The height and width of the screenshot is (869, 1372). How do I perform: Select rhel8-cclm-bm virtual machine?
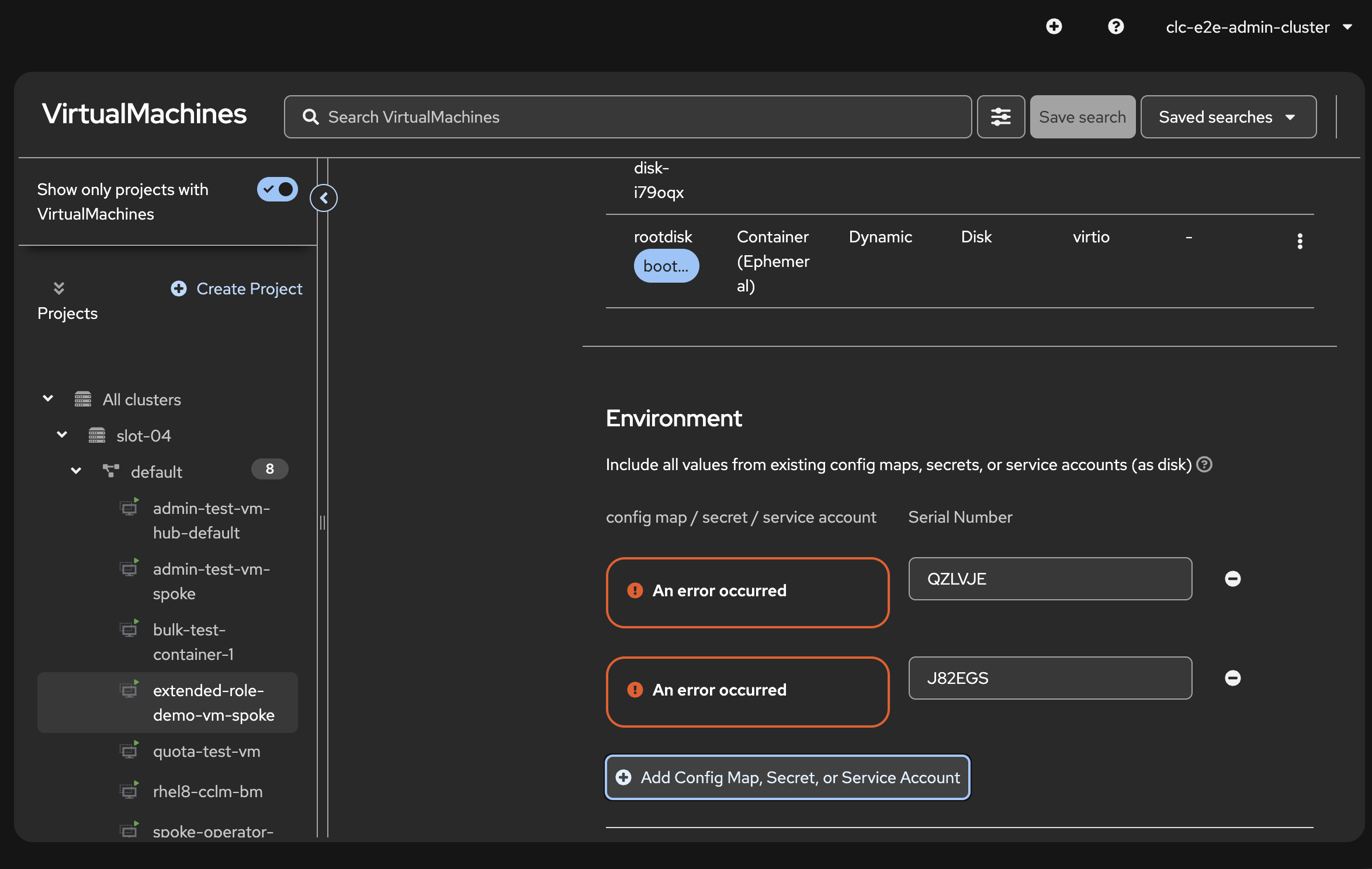(207, 791)
